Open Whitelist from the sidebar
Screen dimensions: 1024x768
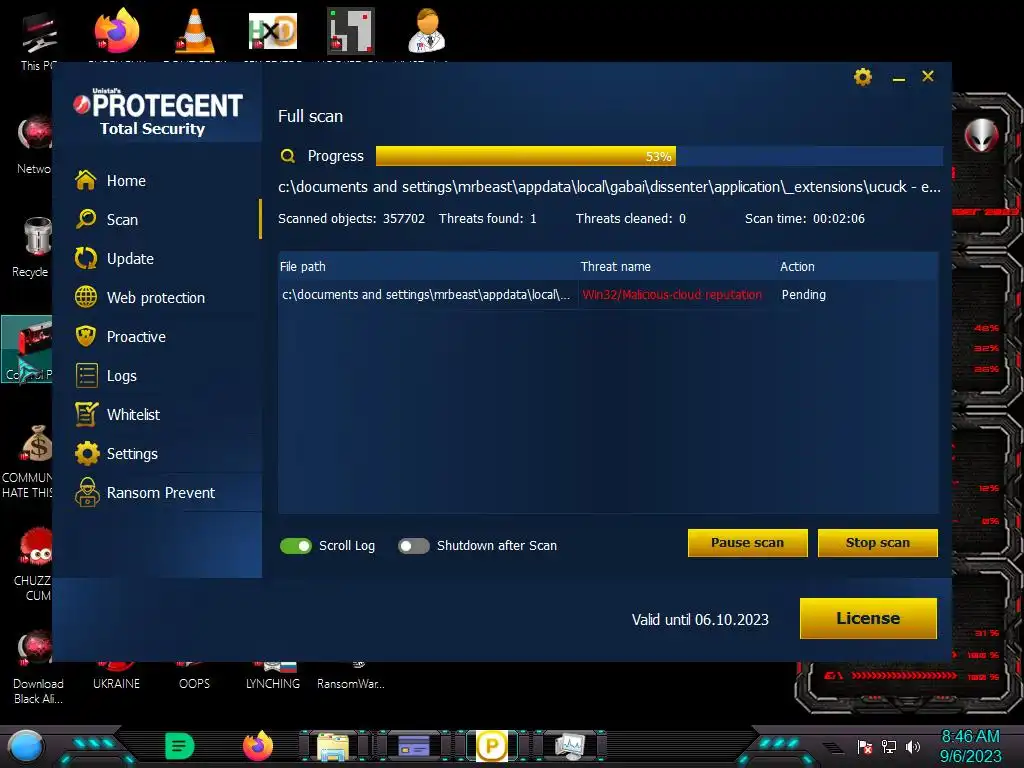tap(133, 415)
